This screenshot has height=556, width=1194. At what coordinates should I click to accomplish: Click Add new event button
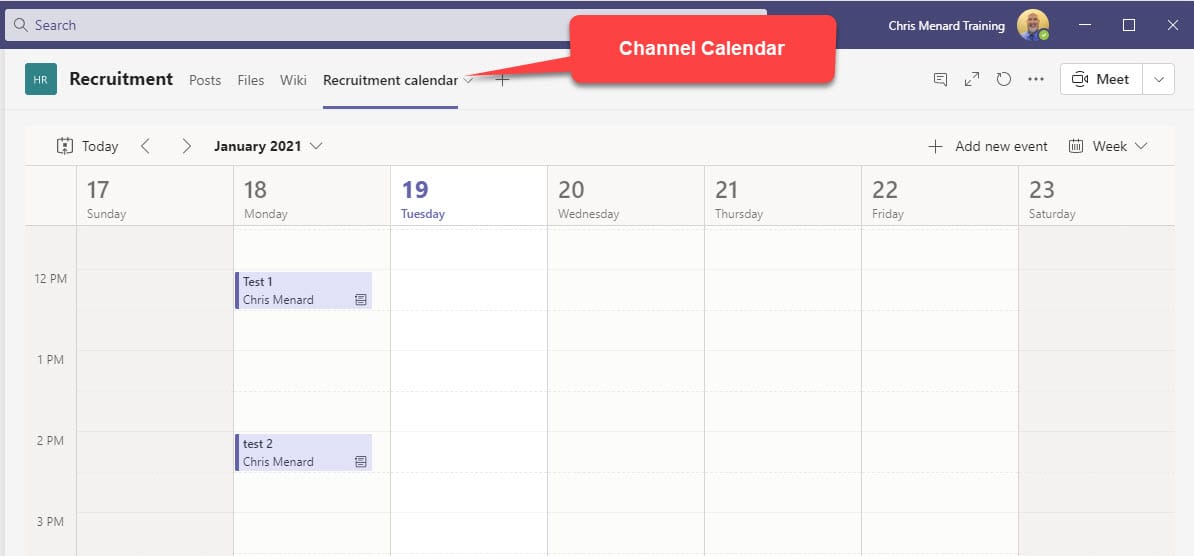tap(988, 146)
